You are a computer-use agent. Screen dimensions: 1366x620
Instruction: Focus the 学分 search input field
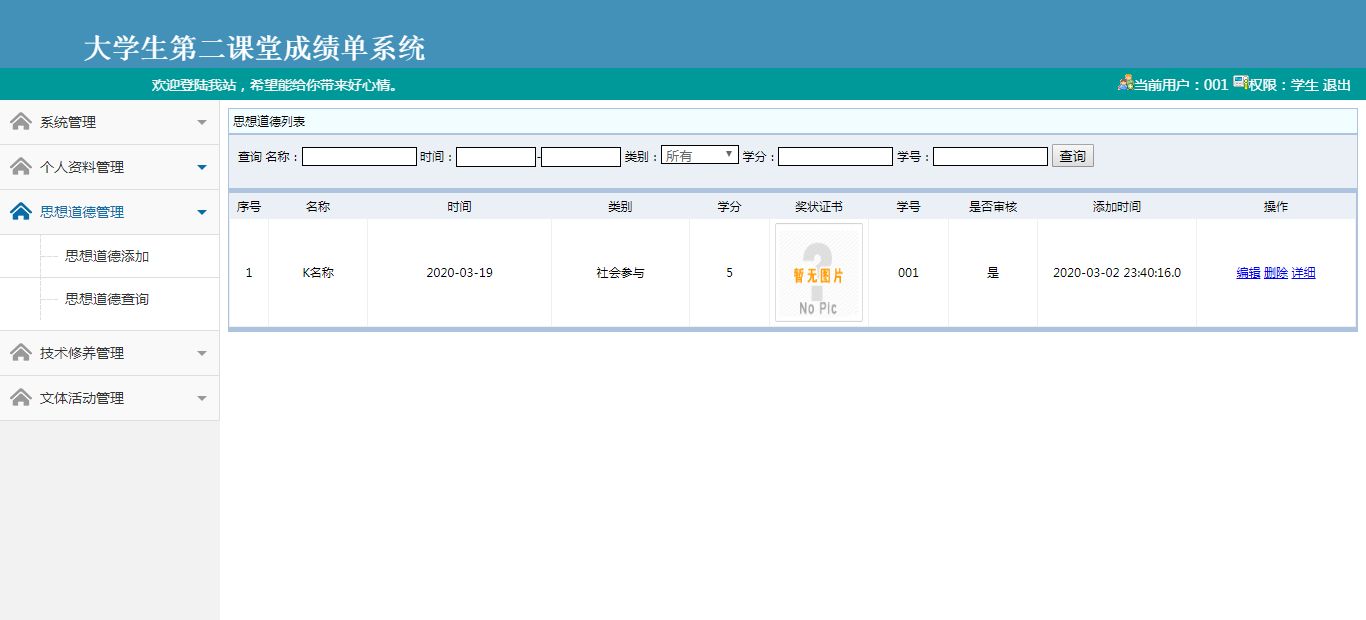click(835, 157)
